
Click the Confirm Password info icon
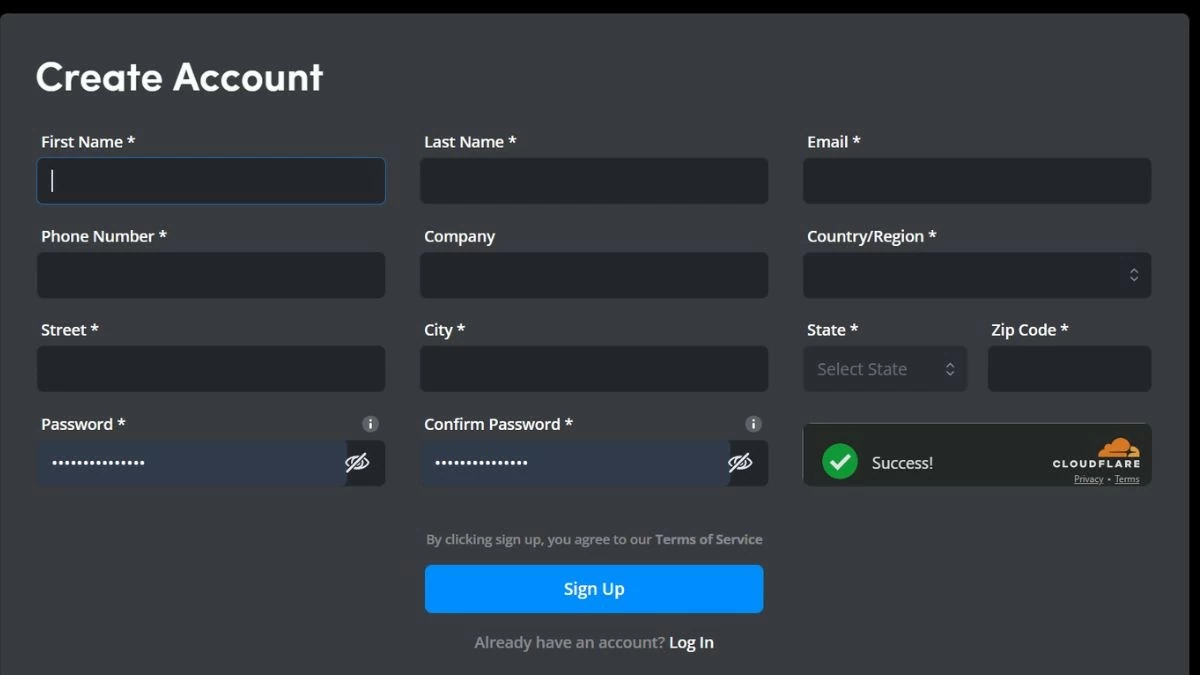[x=753, y=424]
